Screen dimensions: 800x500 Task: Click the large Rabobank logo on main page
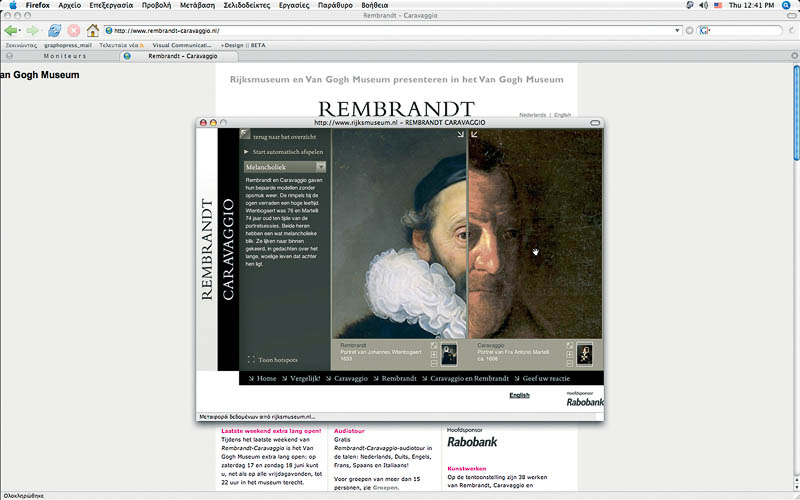pos(472,442)
